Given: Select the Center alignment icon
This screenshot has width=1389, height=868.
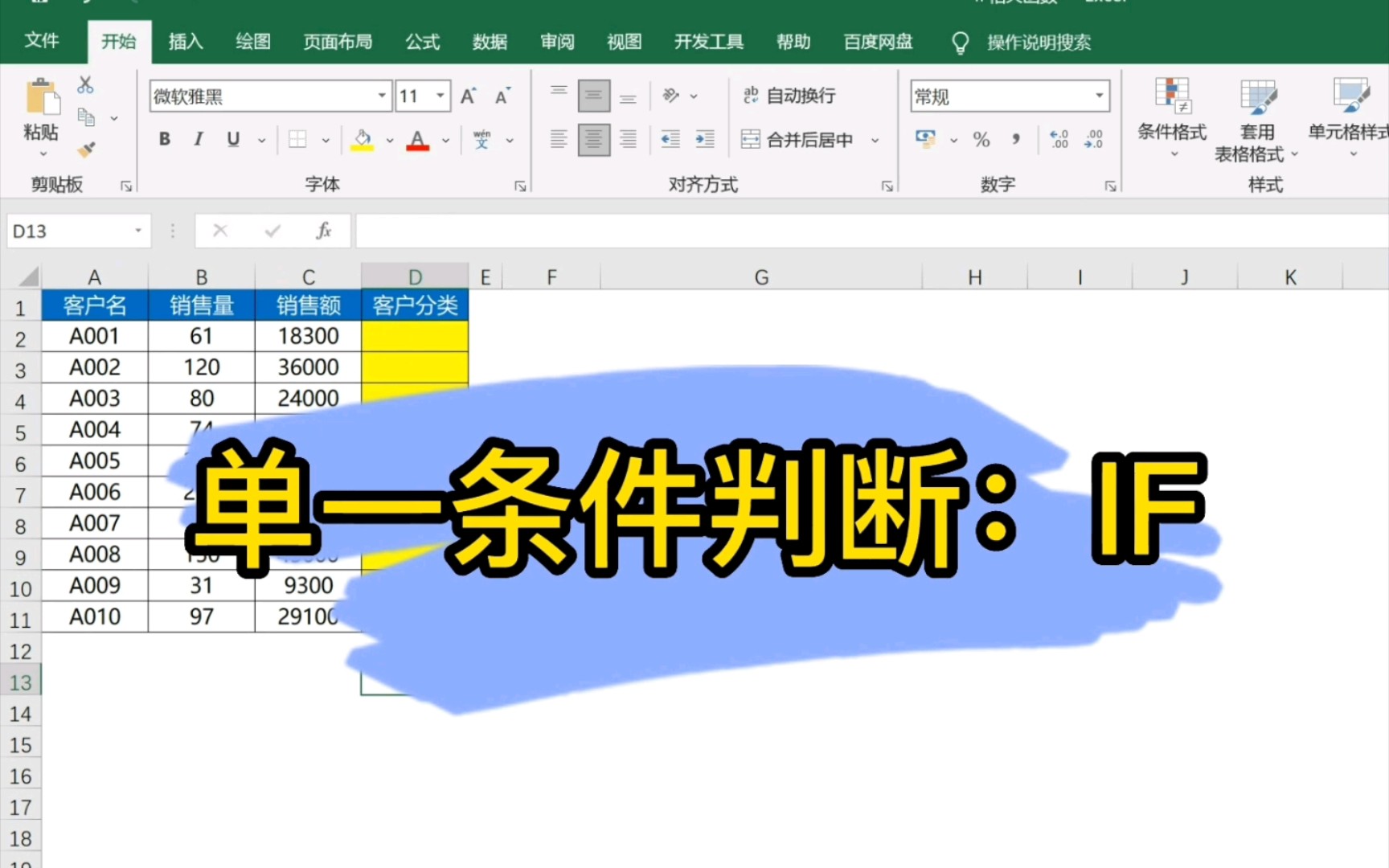Looking at the screenshot, I should click(593, 139).
